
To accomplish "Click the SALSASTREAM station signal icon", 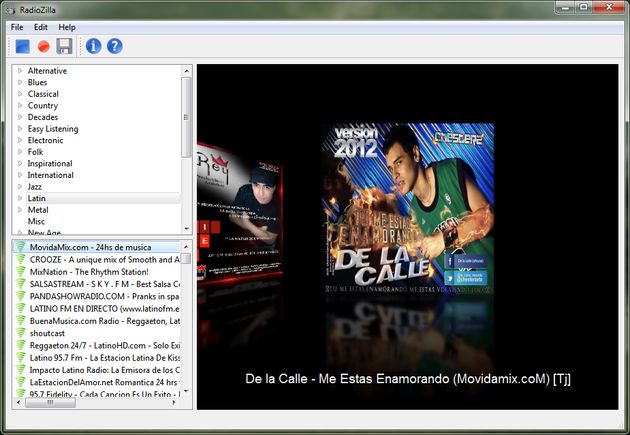I will [20, 284].
